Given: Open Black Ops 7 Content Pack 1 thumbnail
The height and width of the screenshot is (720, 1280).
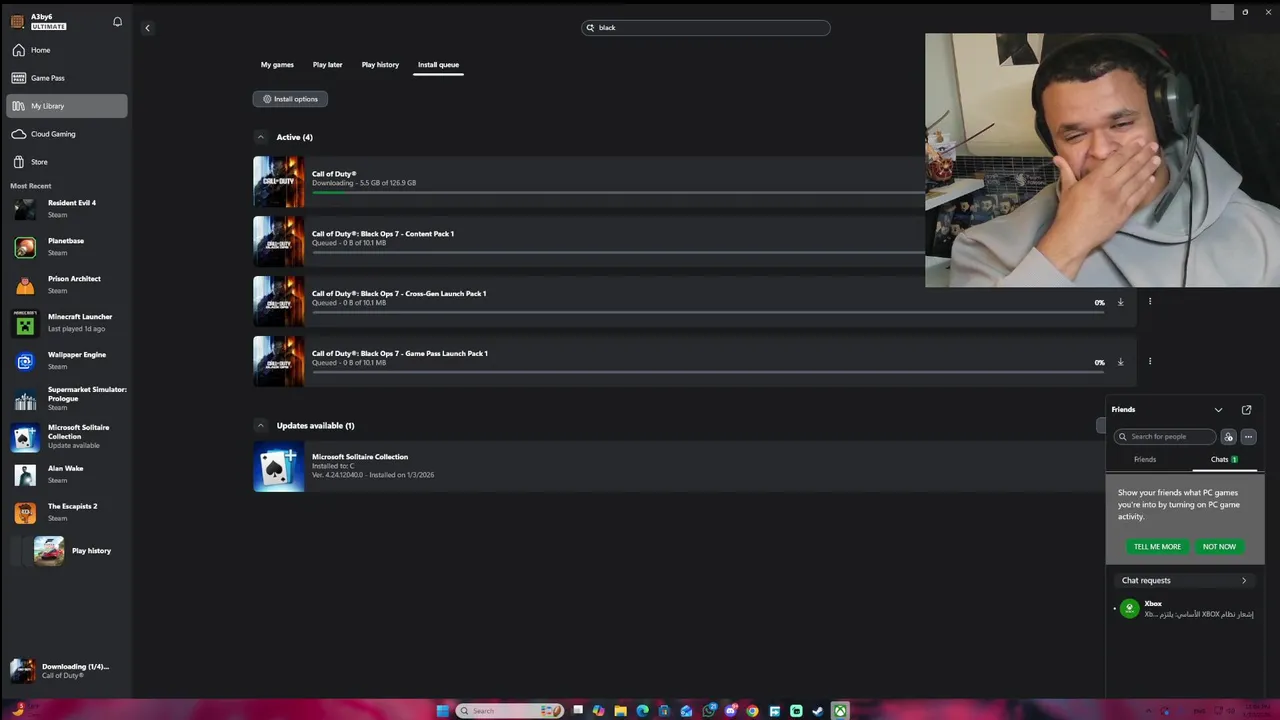Looking at the screenshot, I should click(x=279, y=242).
